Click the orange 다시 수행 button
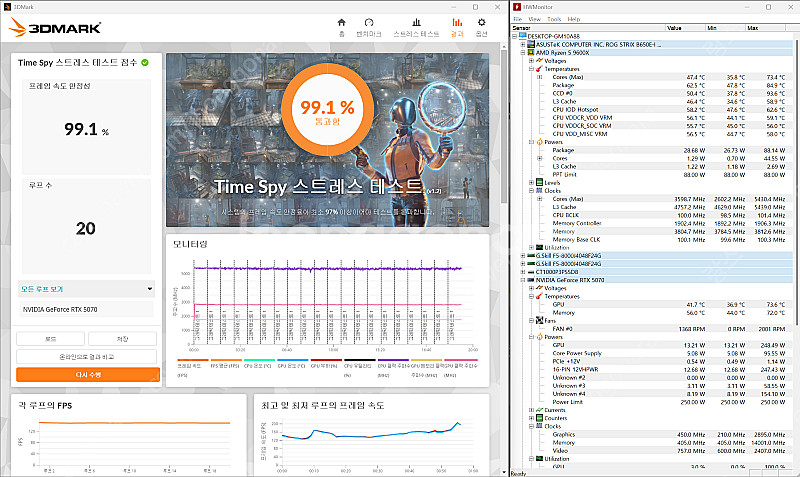This screenshot has width=800, height=477. (x=88, y=374)
